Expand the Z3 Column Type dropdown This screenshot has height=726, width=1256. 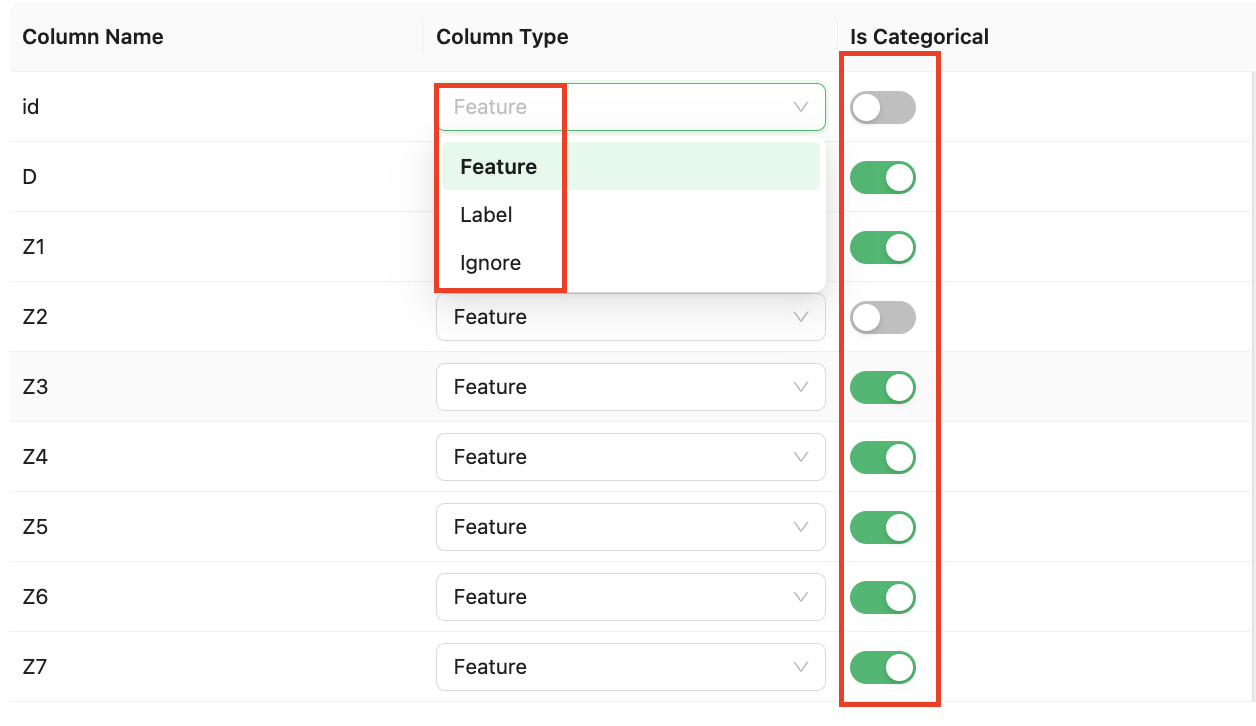(x=630, y=387)
